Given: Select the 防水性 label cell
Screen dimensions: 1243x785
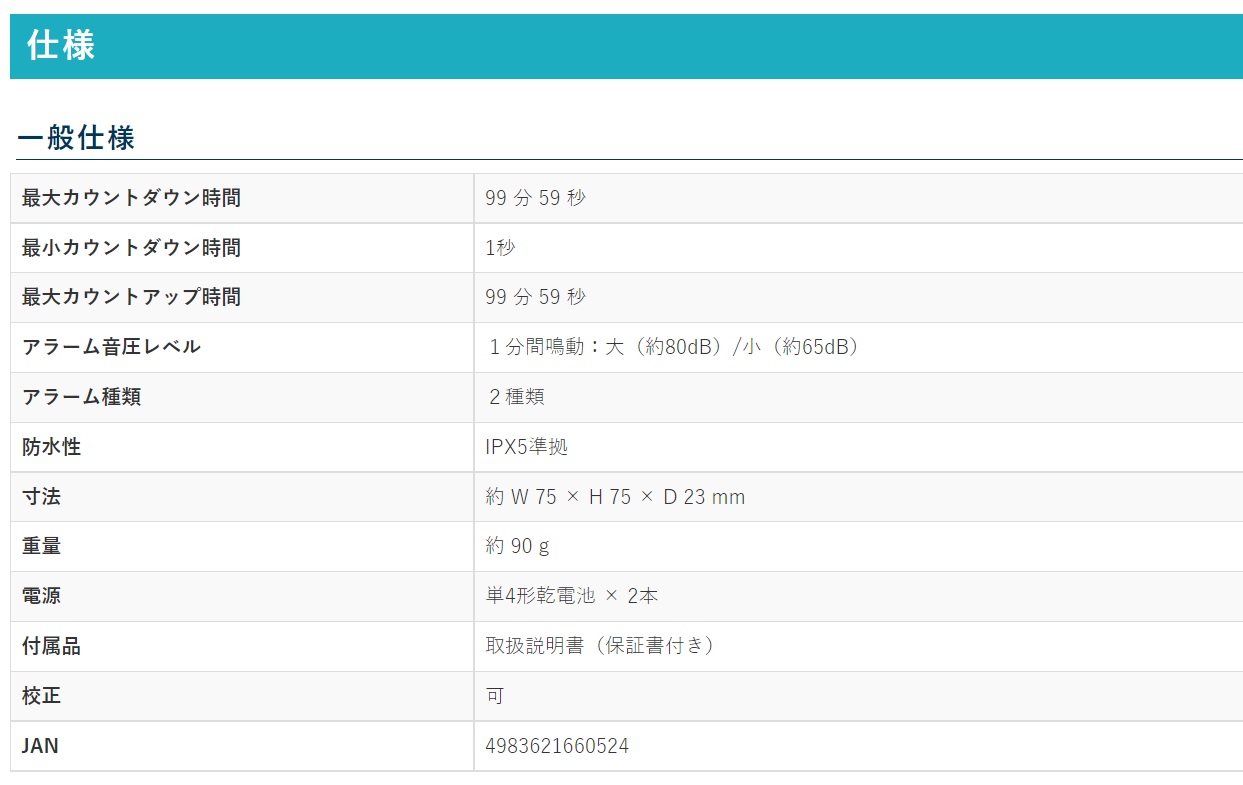Looking at the screenshot, I should click(x=242, y=447).
